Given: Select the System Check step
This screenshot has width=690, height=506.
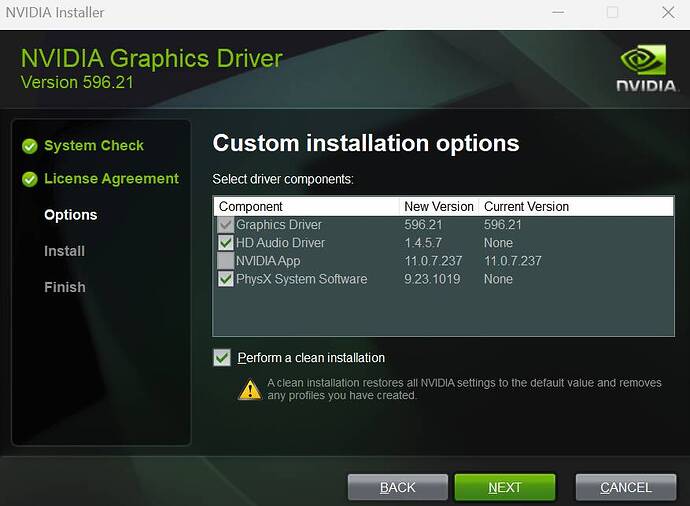Looking at the screenshot, I should point(94,146).
